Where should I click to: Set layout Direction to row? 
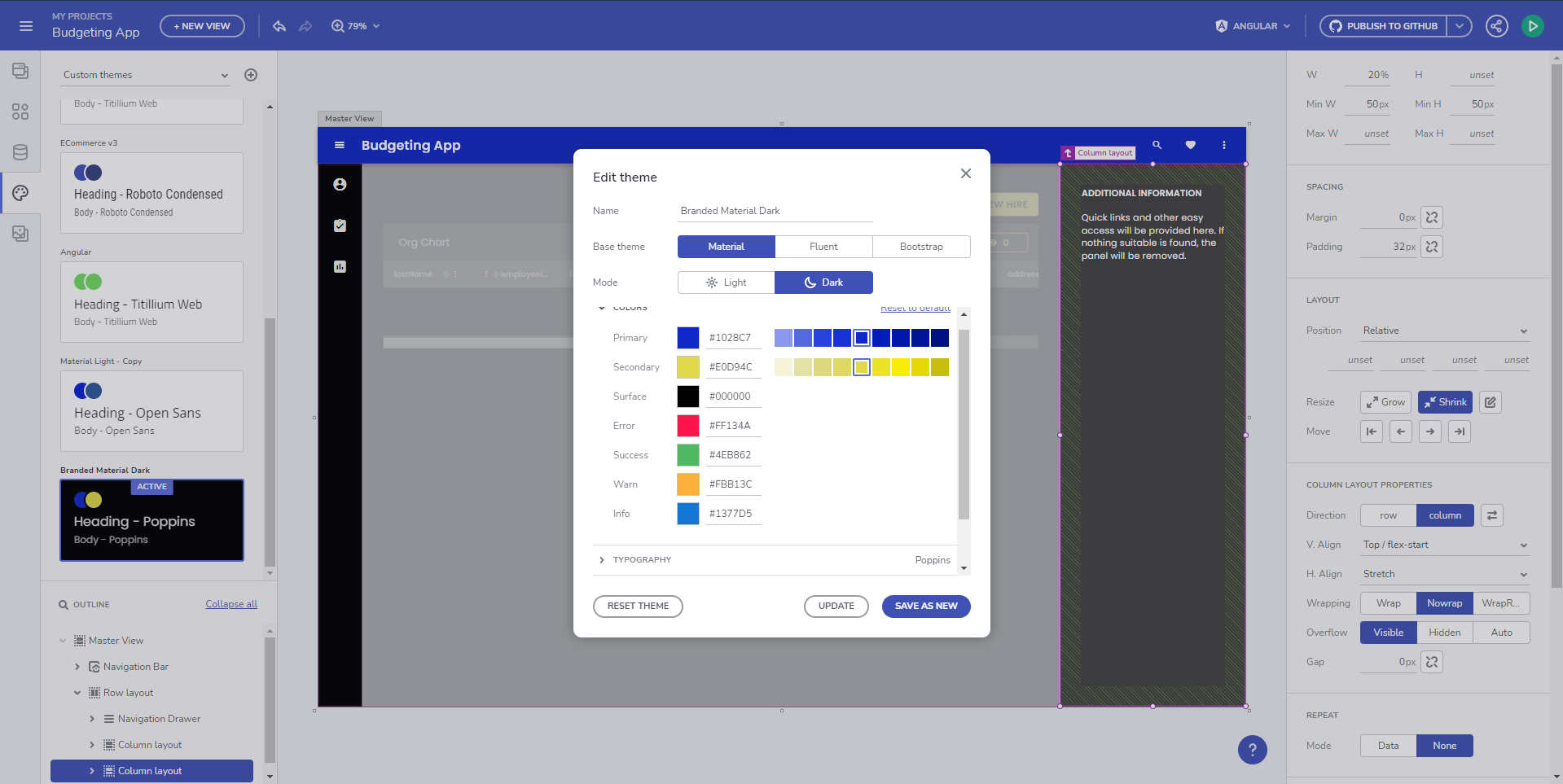click(x=1387, y=515)
